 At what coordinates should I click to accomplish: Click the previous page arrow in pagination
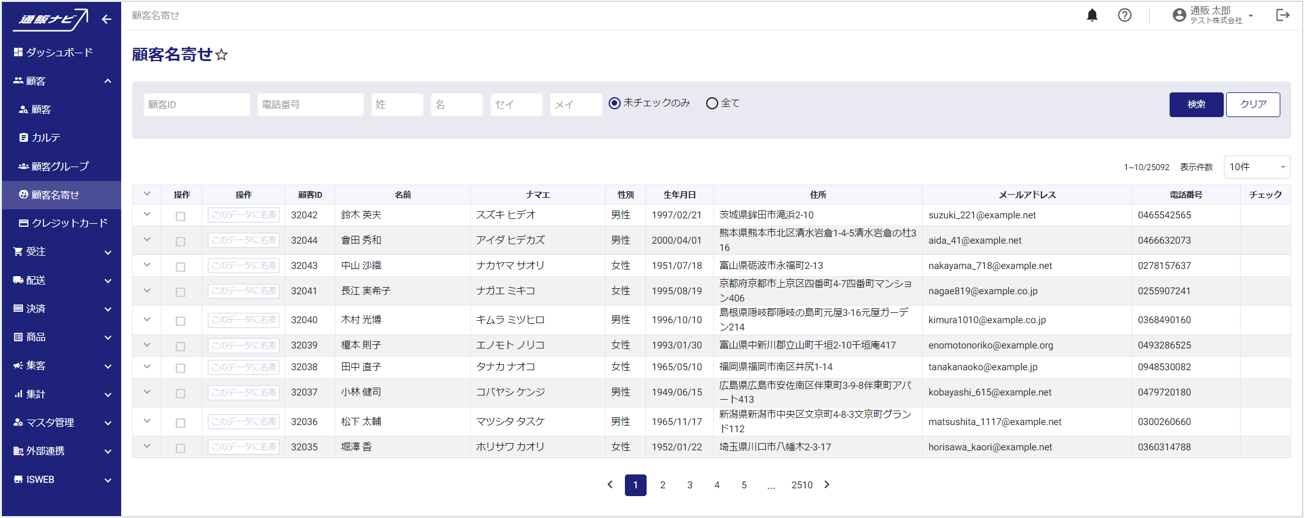[x=610, y=485]
